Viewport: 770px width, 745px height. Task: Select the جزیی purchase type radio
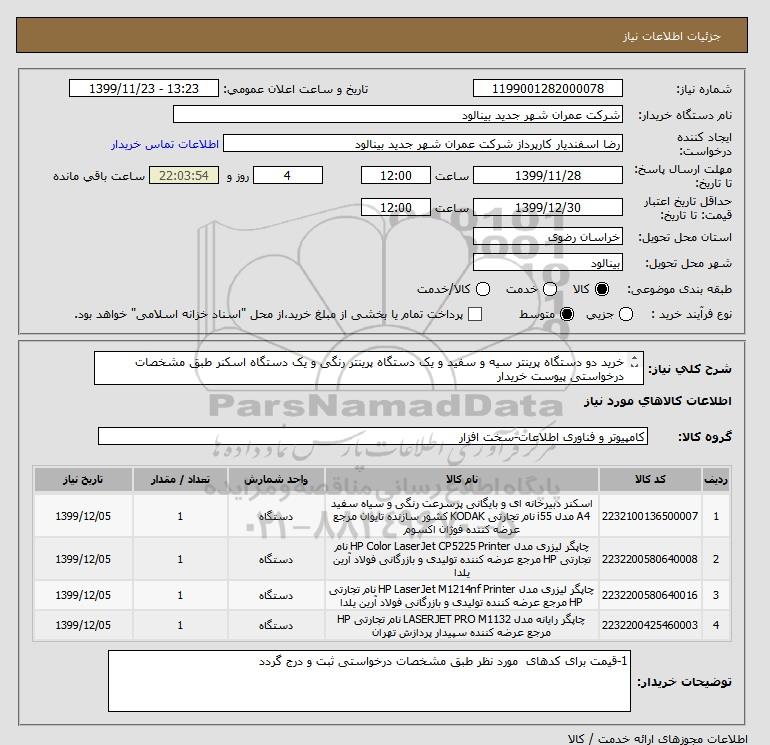[x=626, y=314]
